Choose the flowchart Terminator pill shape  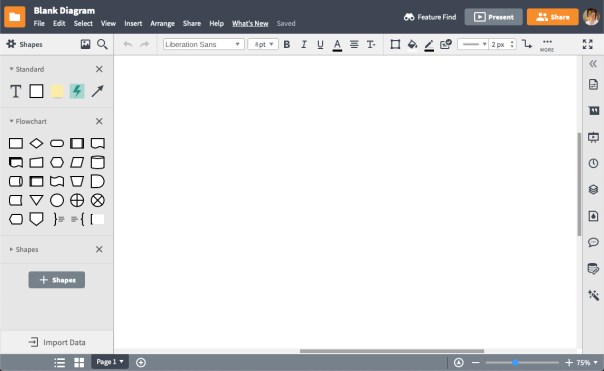pyautogui.click(x=57, y=143)
